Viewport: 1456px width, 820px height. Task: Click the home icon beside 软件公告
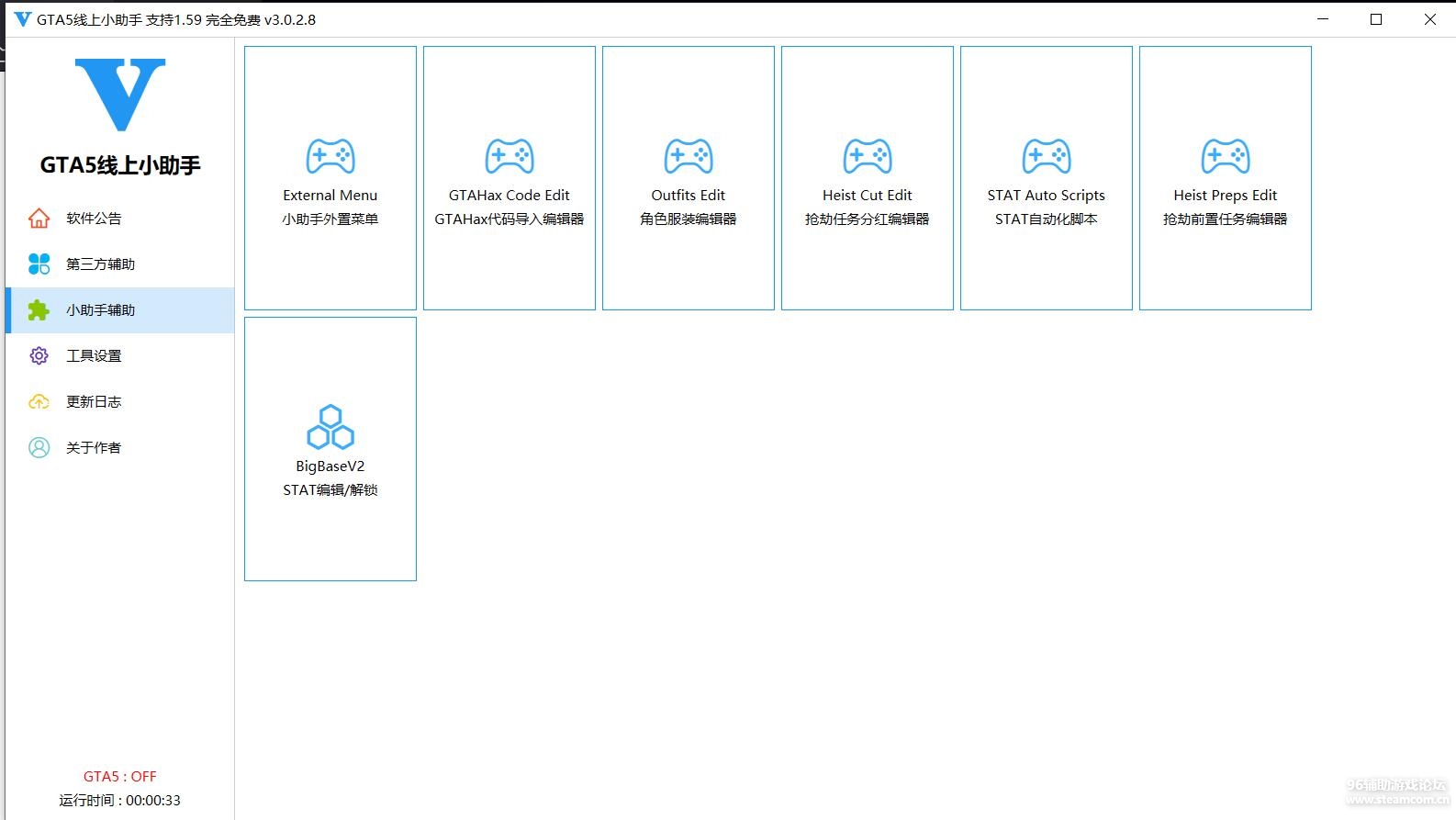point(39,219)
